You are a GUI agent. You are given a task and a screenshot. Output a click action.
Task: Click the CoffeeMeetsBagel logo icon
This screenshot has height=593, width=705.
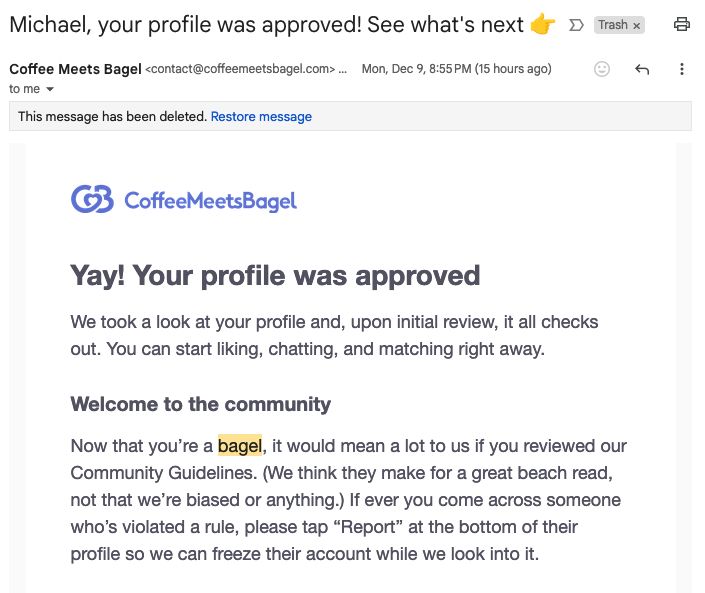pos(92,200)
